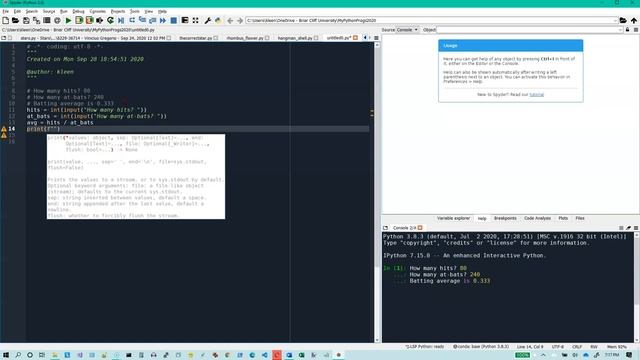Run the current selection or line
Screen dimensions: 640x360
[100, 20]
